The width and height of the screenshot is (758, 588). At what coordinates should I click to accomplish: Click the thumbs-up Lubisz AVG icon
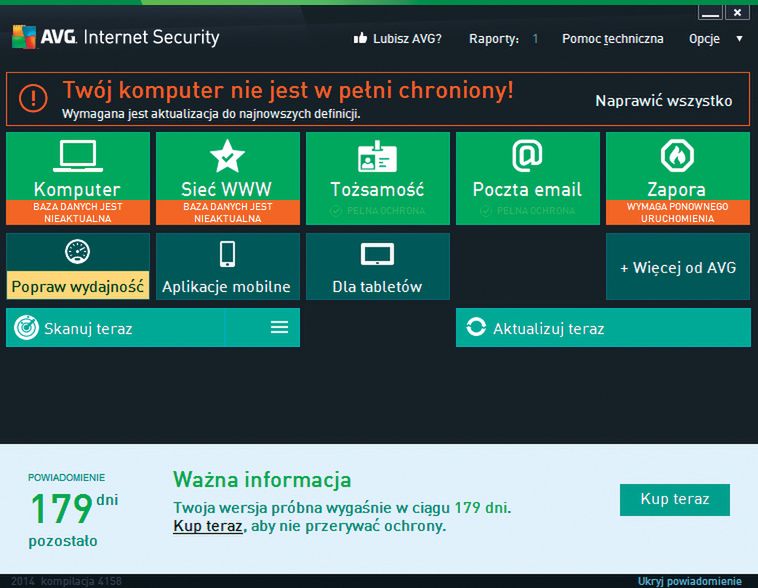coord(360,38)
